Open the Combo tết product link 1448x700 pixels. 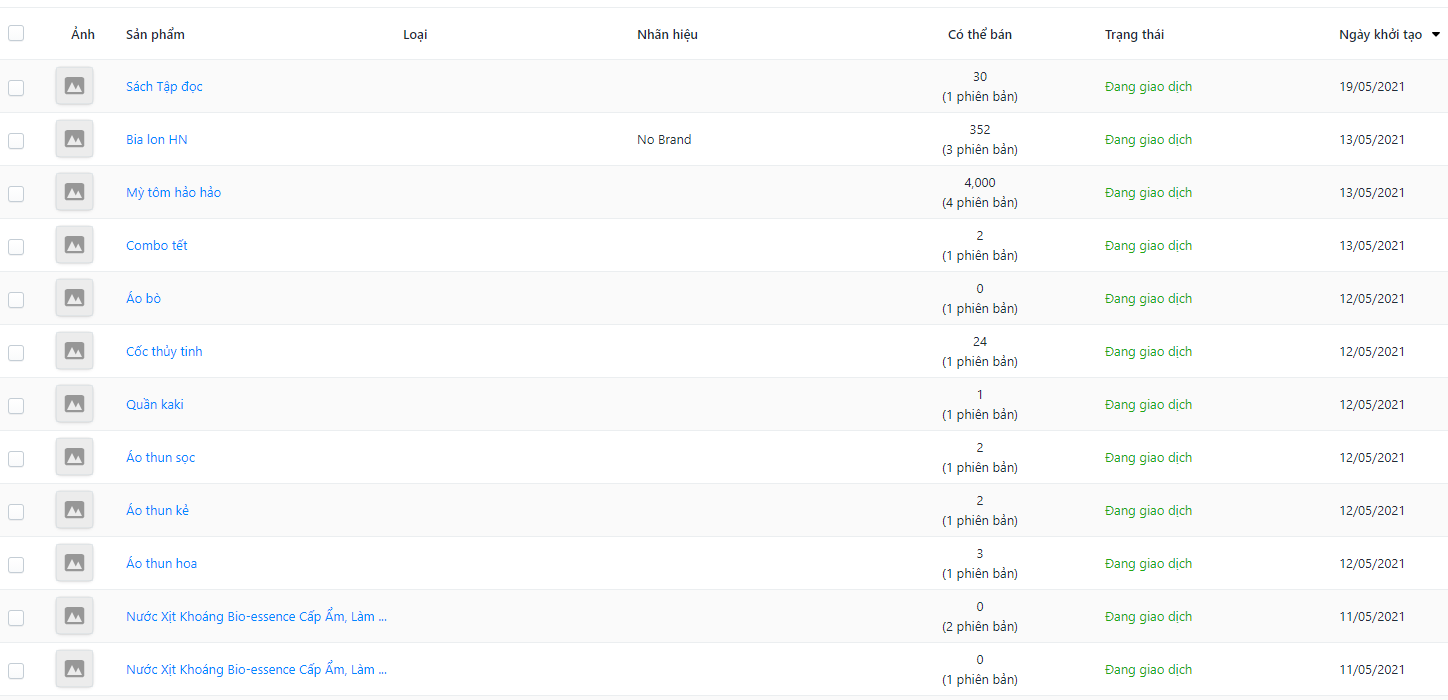click(156, 246)
